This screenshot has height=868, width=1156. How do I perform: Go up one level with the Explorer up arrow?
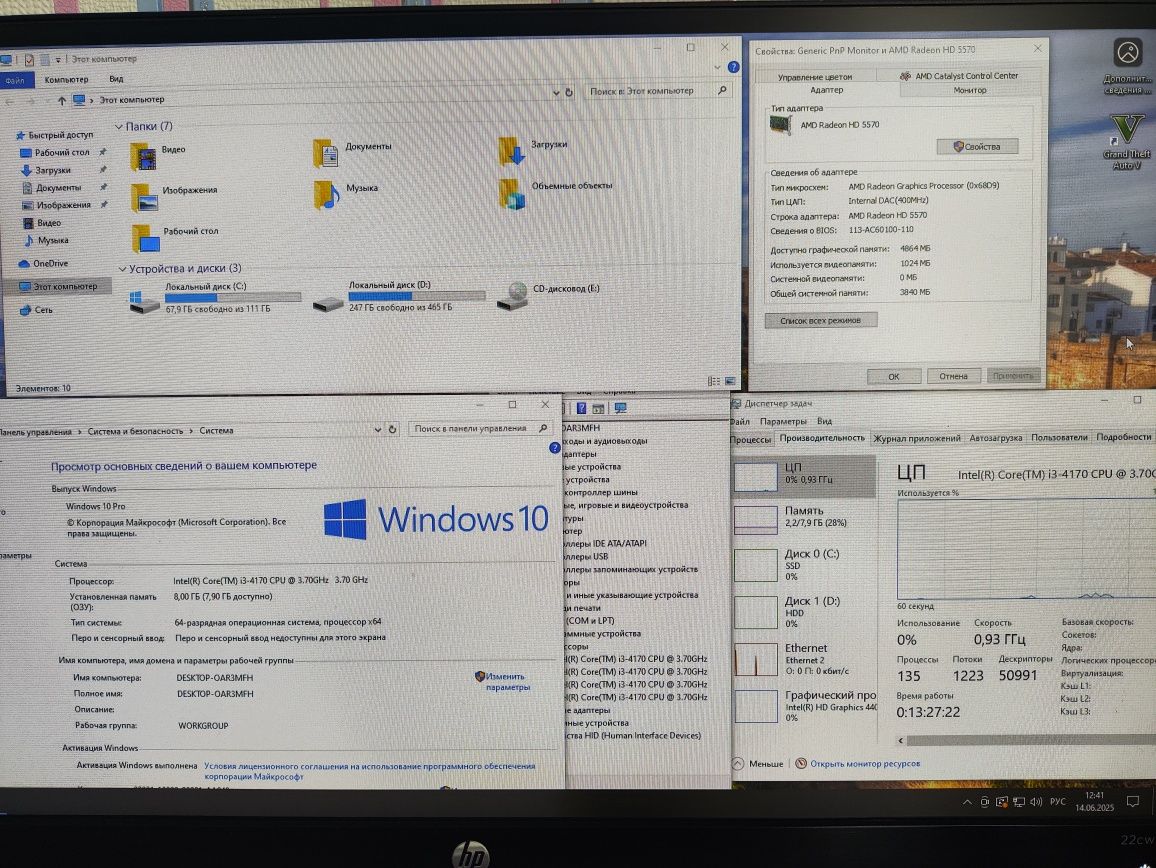pyautogui.click(x=62, y=100)
